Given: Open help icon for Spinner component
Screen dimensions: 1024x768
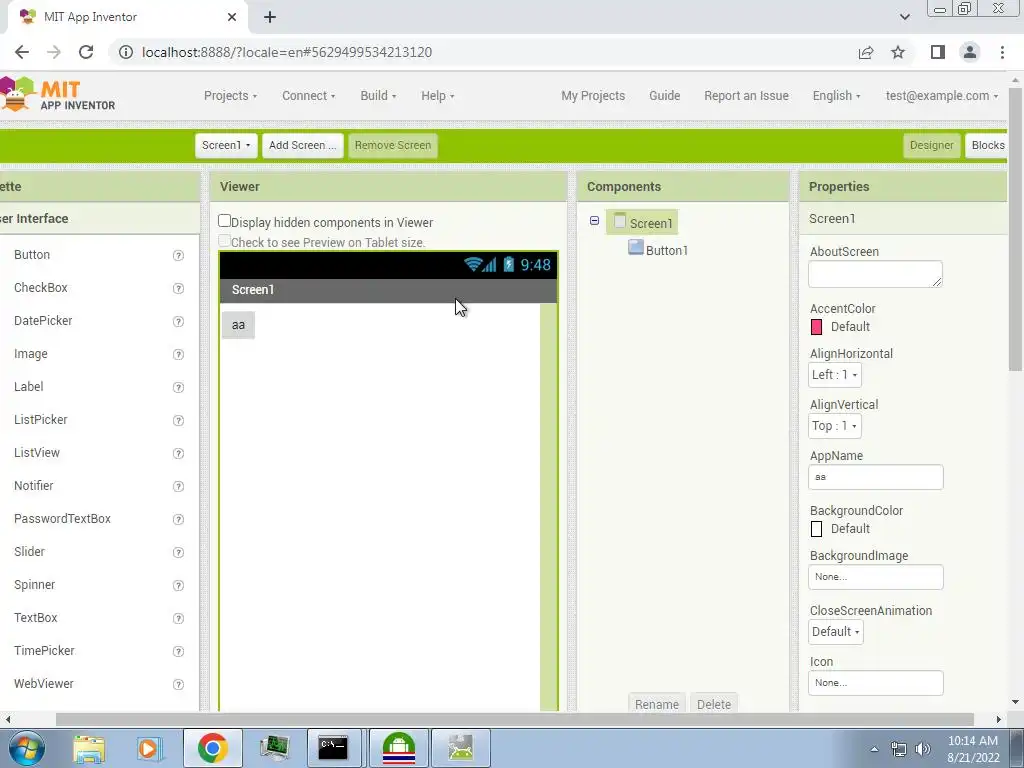Looking at the screenshot, I should (x=178, y=585).
